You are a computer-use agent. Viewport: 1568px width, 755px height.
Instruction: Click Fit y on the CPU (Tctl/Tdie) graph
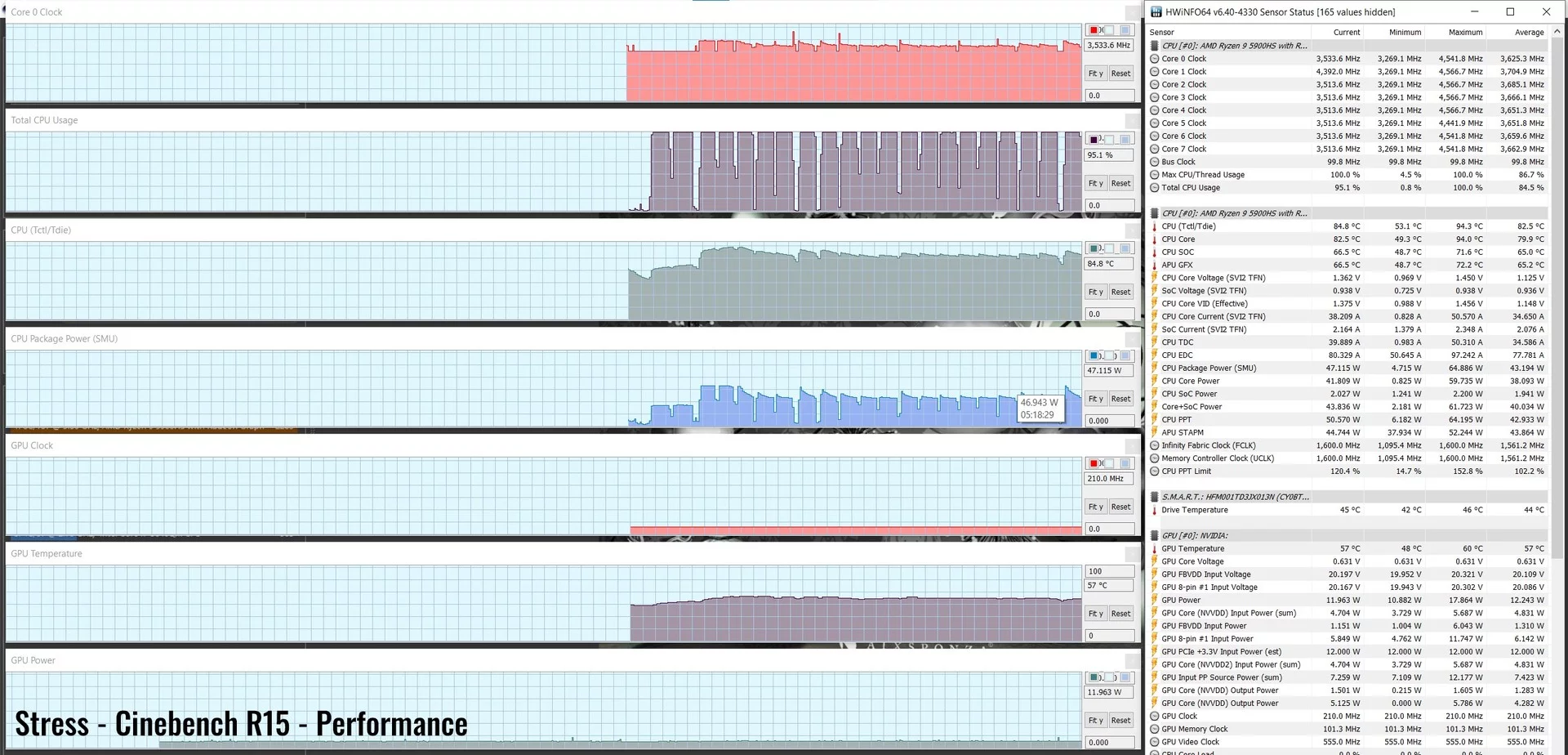[x=1095, y=292]
